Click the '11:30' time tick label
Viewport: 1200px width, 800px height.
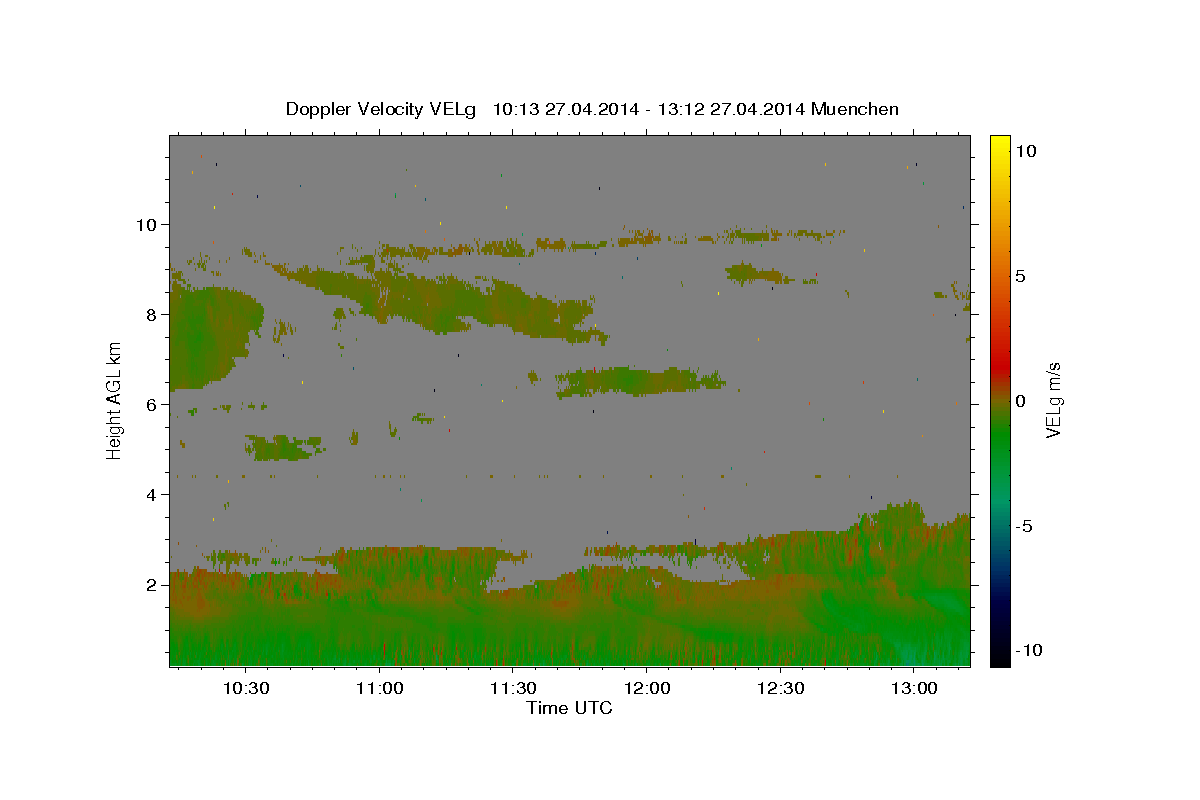pyautogui.click(x=512, y=689)
